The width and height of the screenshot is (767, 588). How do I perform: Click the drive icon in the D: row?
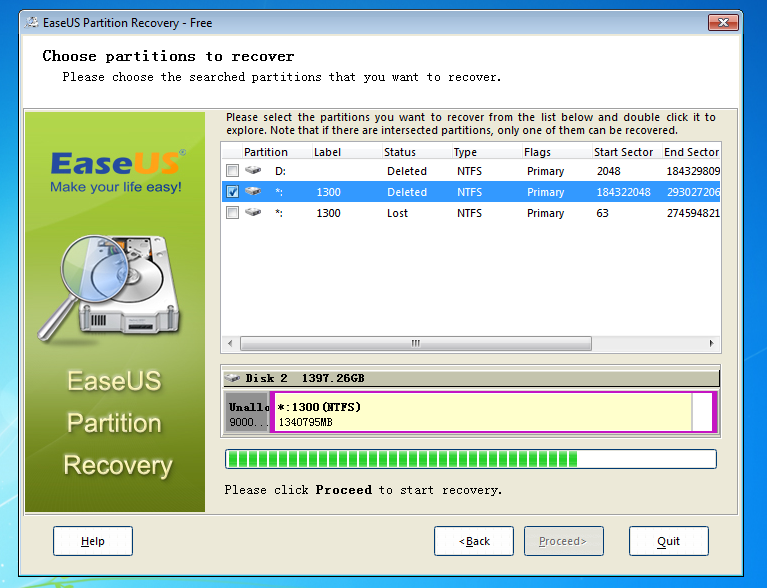tap(253, 170)
